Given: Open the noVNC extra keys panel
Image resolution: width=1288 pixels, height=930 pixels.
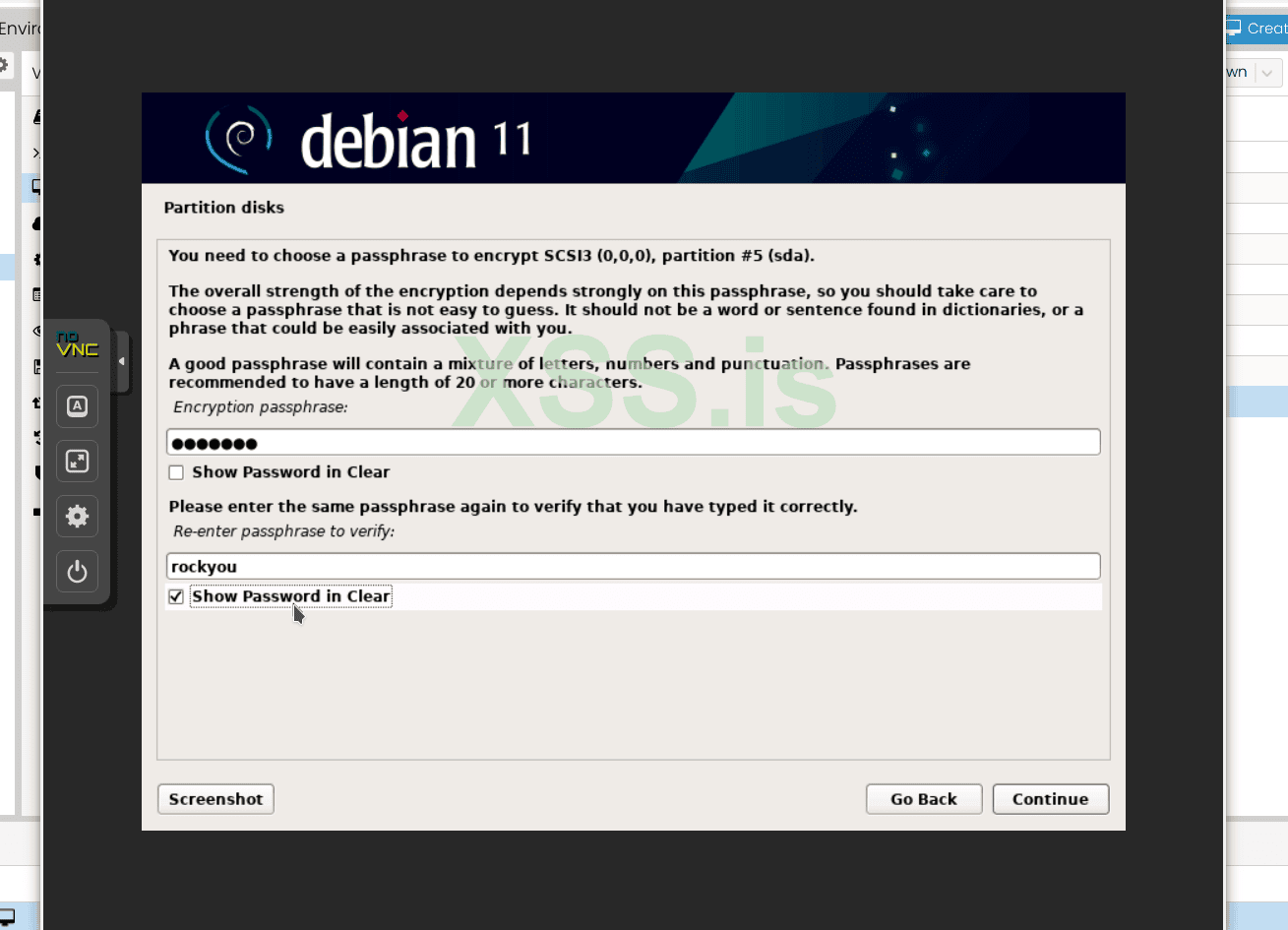Looking at the screenshot, I should click(x=77, y=406).
